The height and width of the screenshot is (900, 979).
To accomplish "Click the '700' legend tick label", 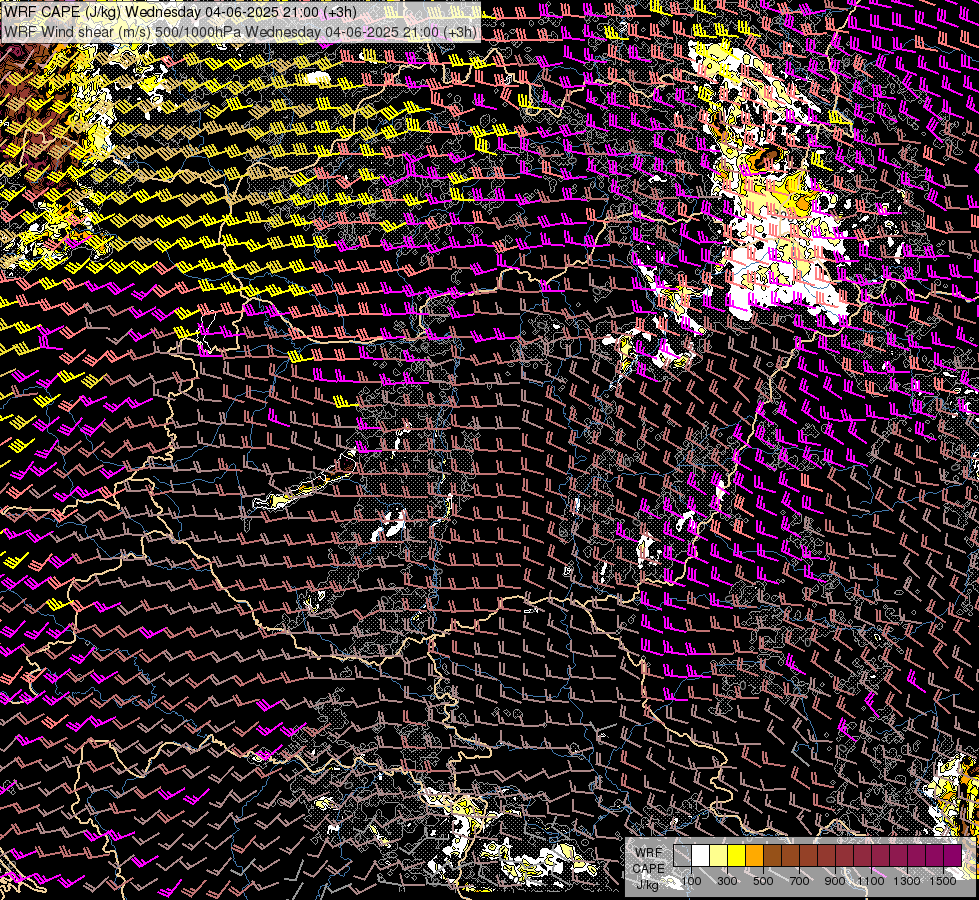I will [x=799, y=881].
